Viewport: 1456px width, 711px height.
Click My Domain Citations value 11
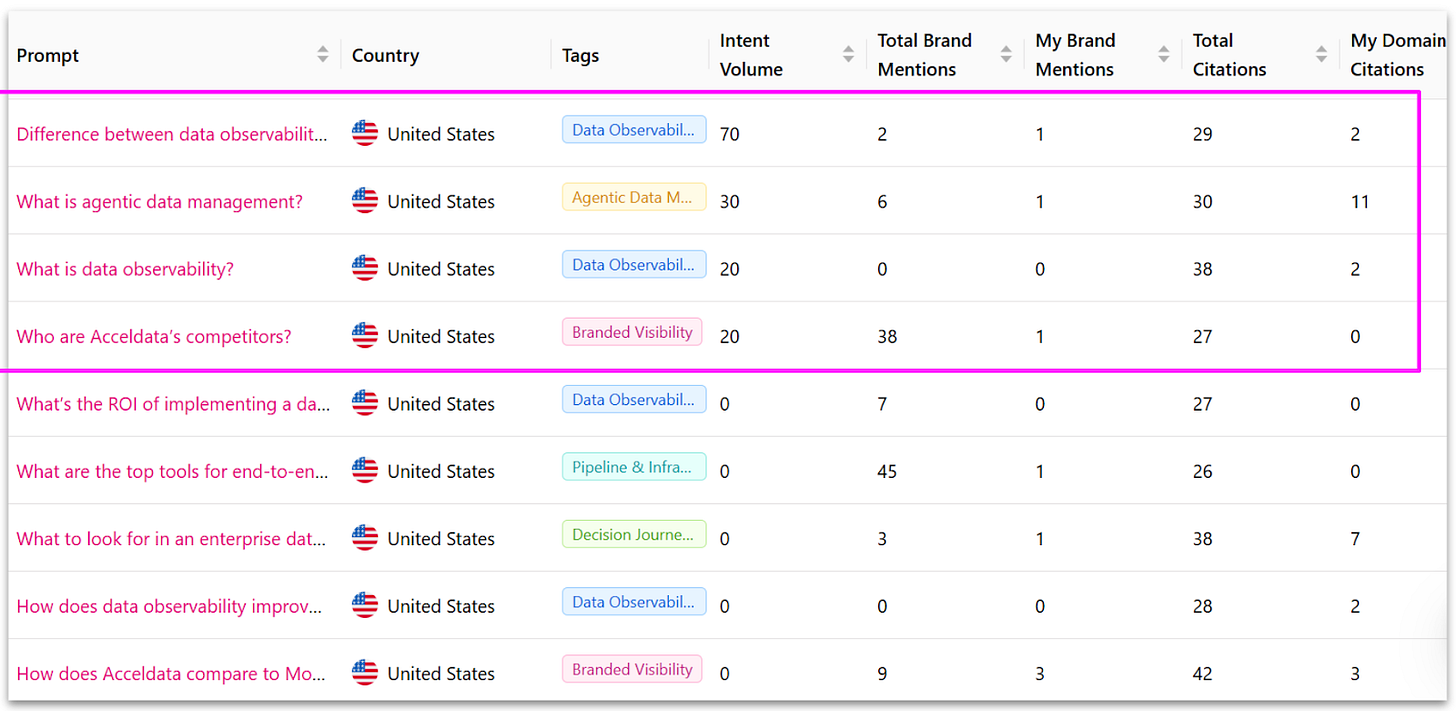1360,201
